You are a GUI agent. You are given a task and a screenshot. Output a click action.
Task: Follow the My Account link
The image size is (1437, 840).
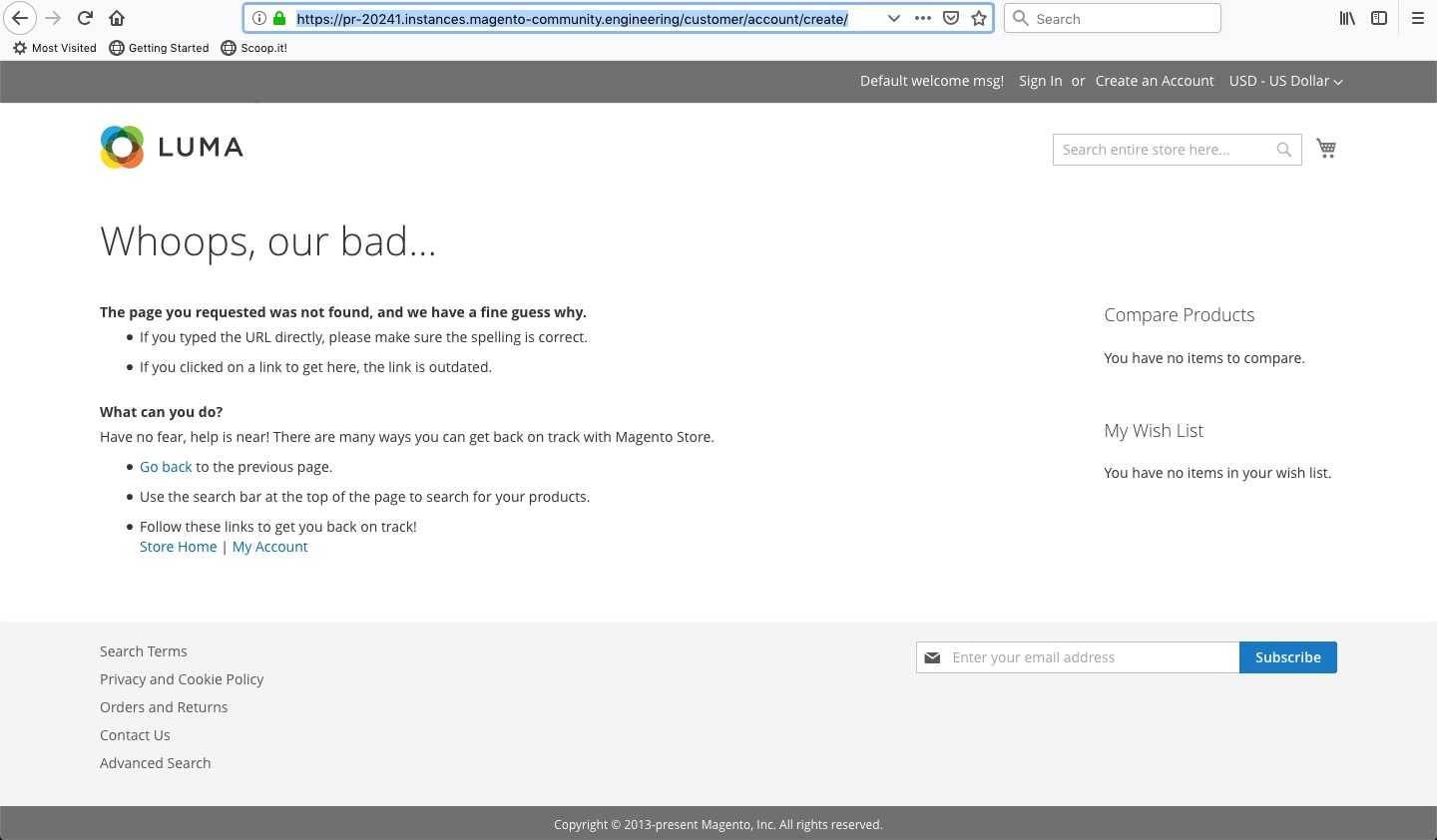tap(269, 547)
